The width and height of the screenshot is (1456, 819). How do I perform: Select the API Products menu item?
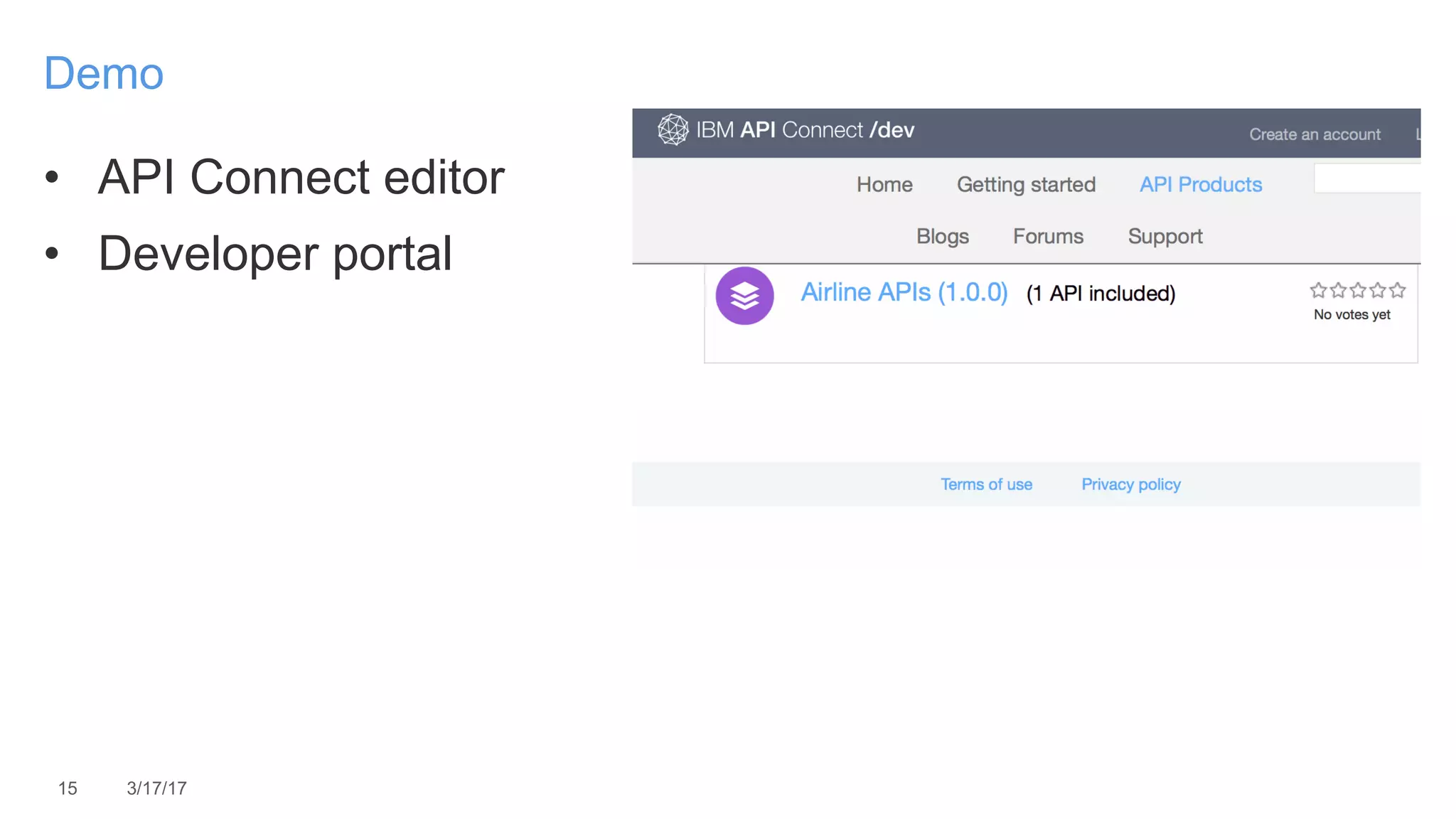[1201, 185]
